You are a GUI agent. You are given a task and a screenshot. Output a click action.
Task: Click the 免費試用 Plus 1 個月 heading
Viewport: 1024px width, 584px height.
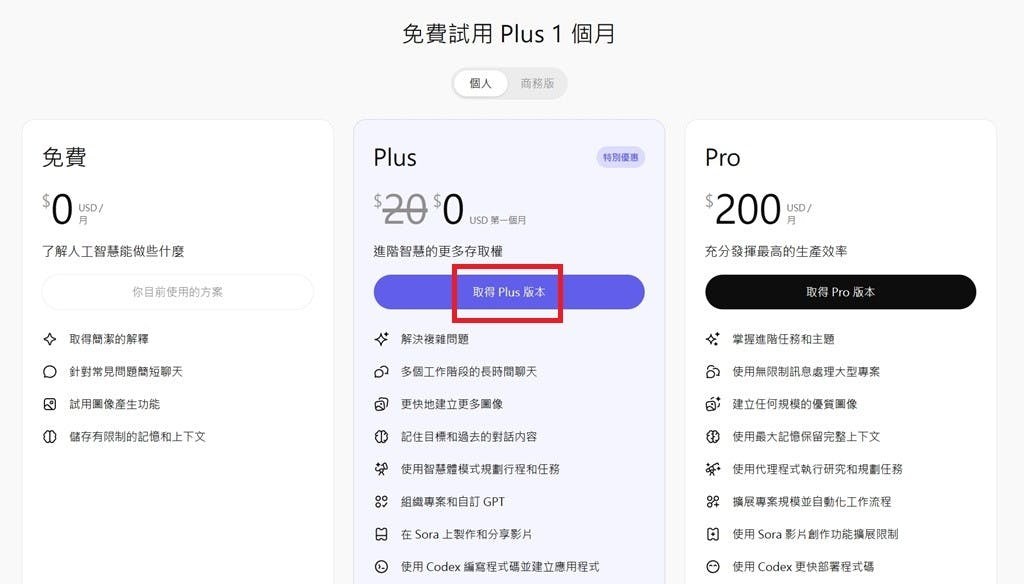pyautogui.click(x=509, y=34)
